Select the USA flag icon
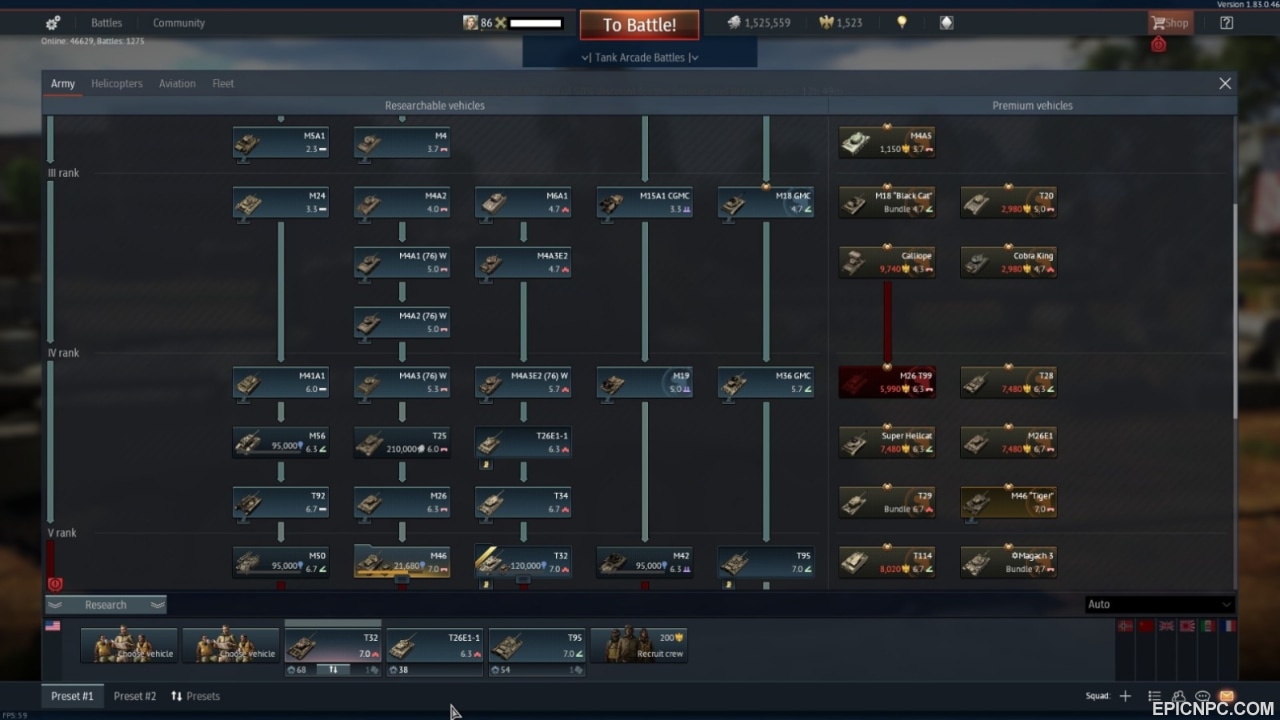The width and height of the screenshot is (1280, 720). click(52, 626)
